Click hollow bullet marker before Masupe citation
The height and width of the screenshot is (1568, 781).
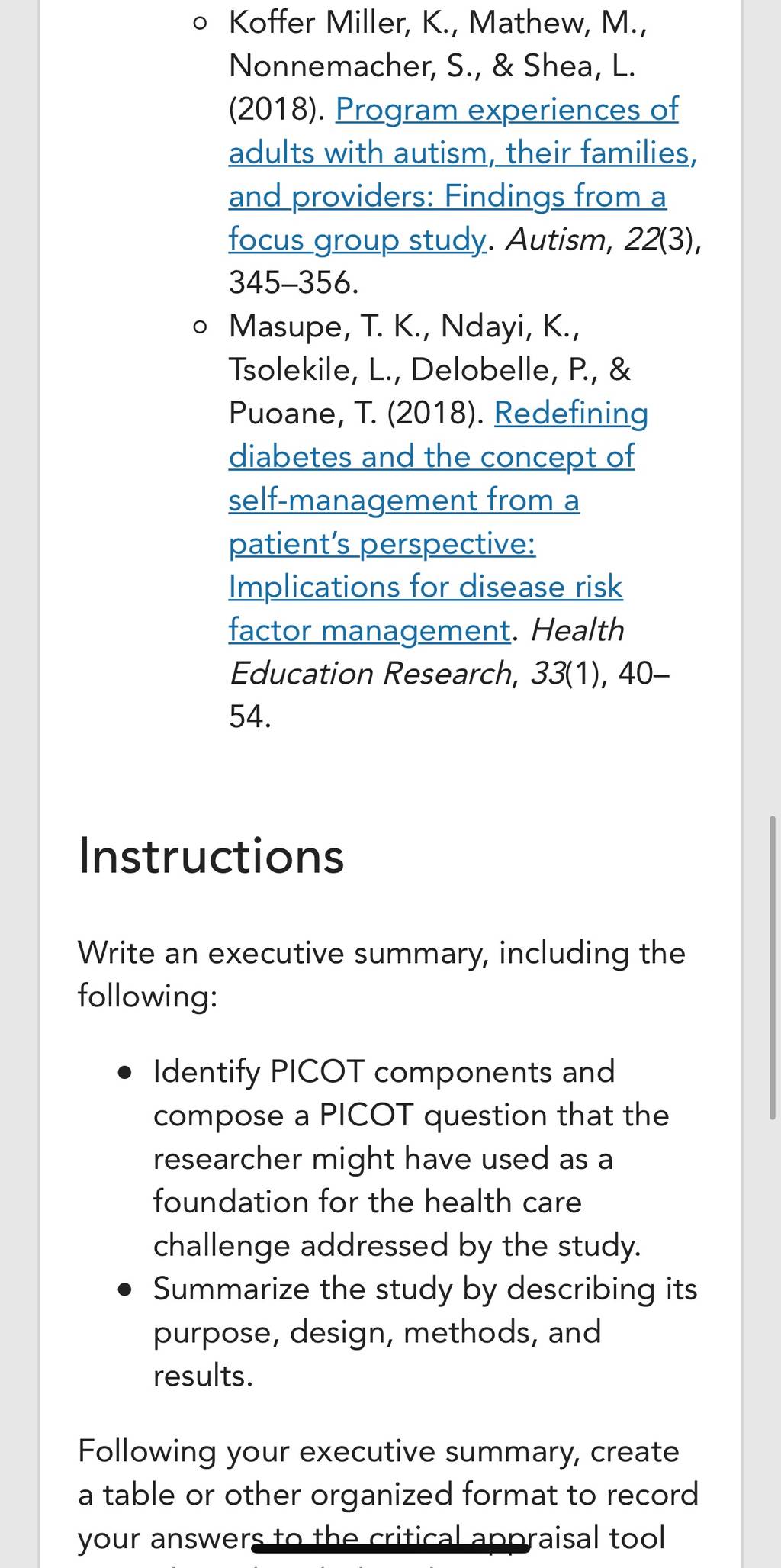(200, 327)
